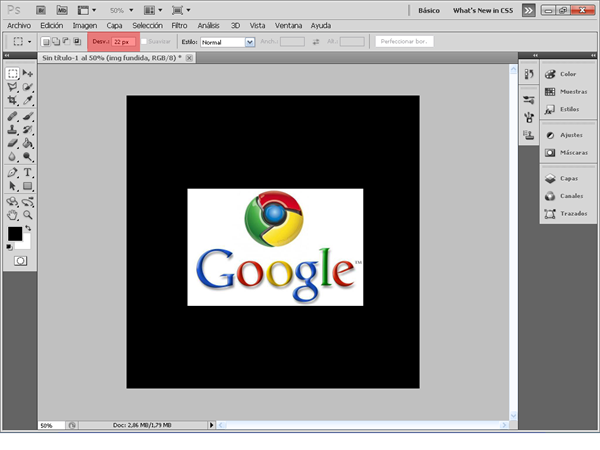Select the Move tool

(x=28, y=74)
